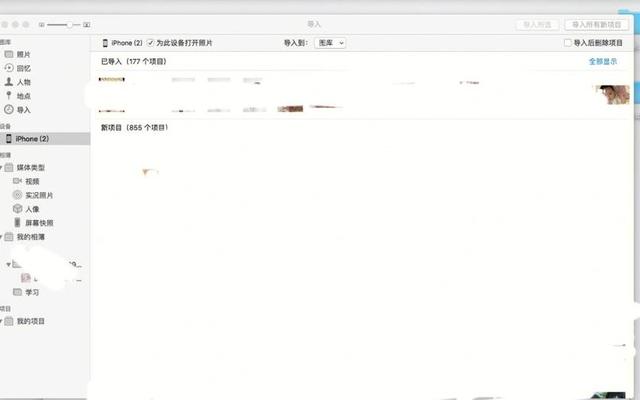
Task: Click the 导入到: label
Action: click(x=296, y=43)
